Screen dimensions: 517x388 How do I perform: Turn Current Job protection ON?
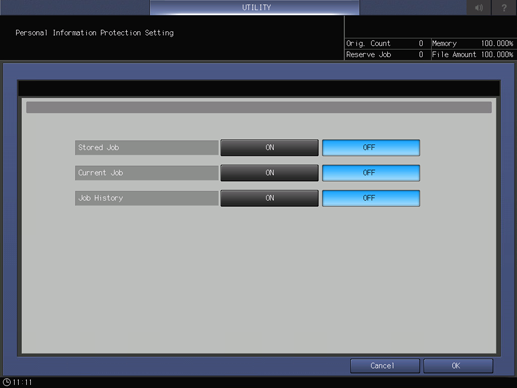coord(269,173)
